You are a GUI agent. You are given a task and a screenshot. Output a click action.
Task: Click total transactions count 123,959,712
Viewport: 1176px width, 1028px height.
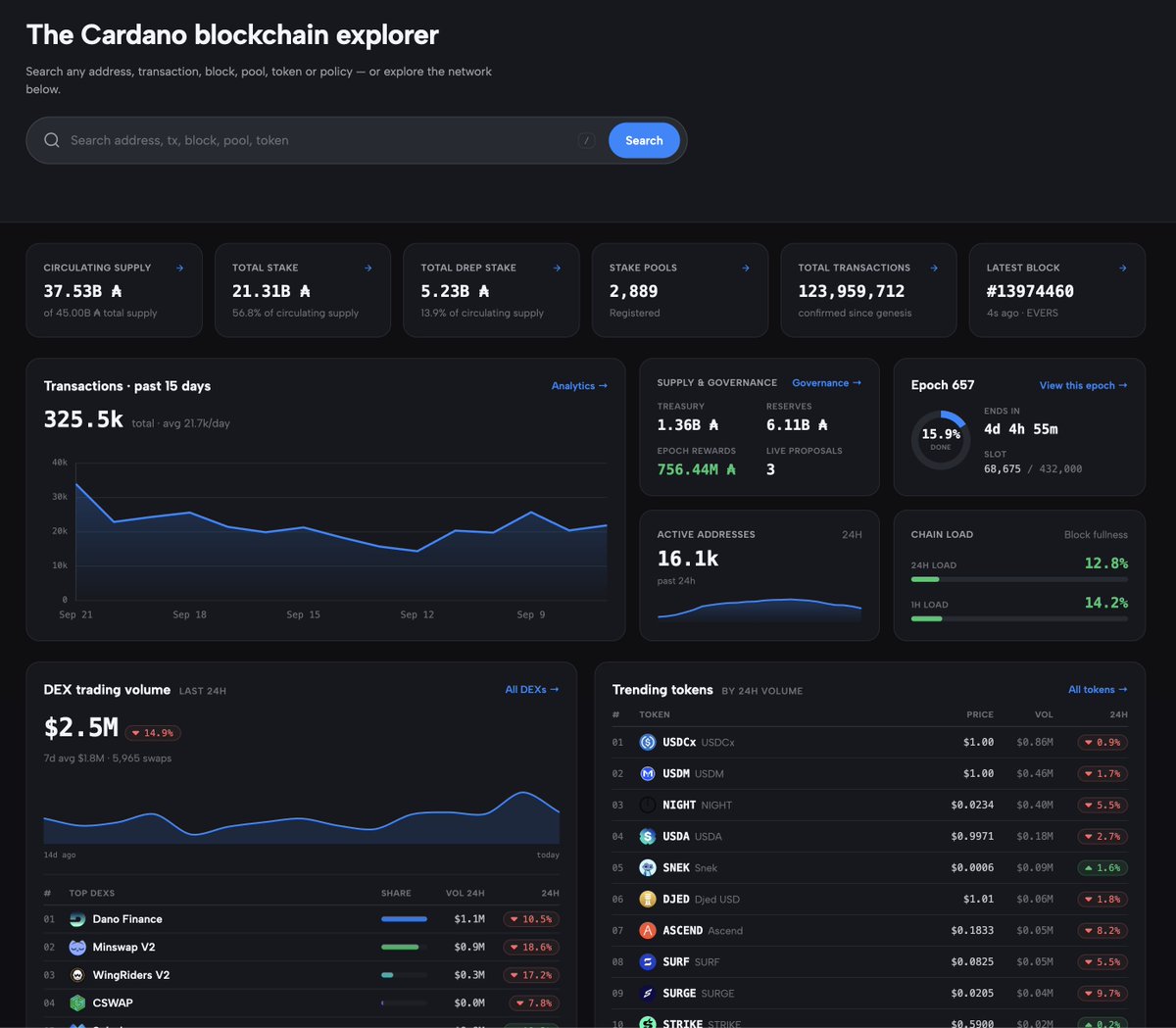852,291
